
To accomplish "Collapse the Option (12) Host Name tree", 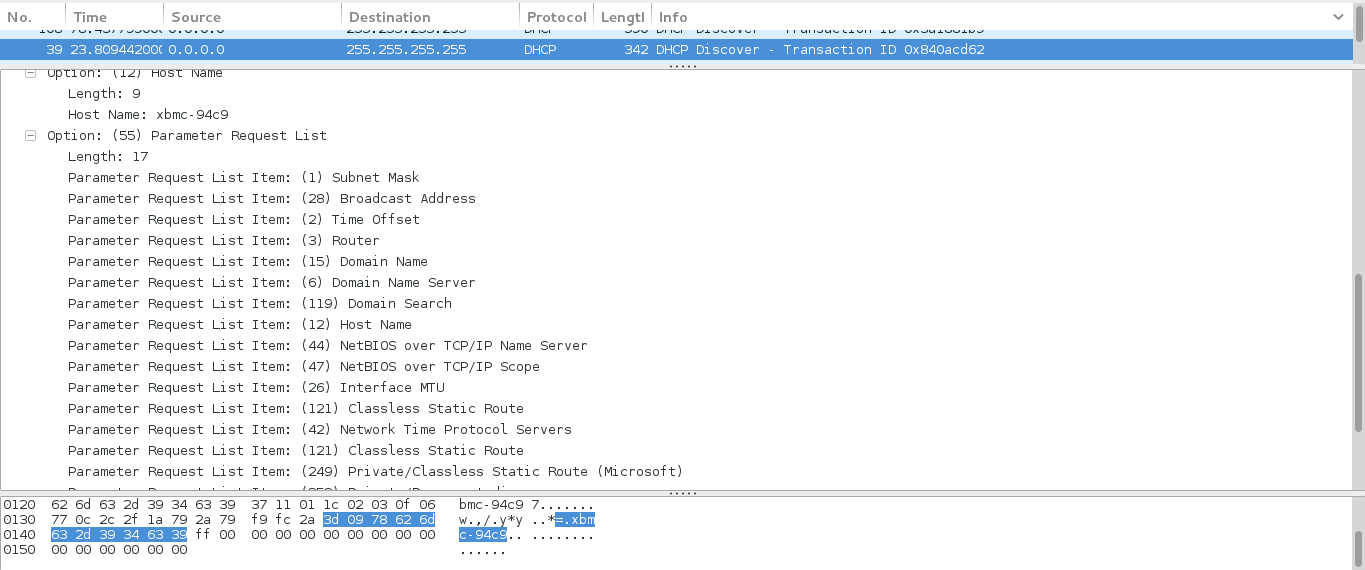I will tap(30, 73).
